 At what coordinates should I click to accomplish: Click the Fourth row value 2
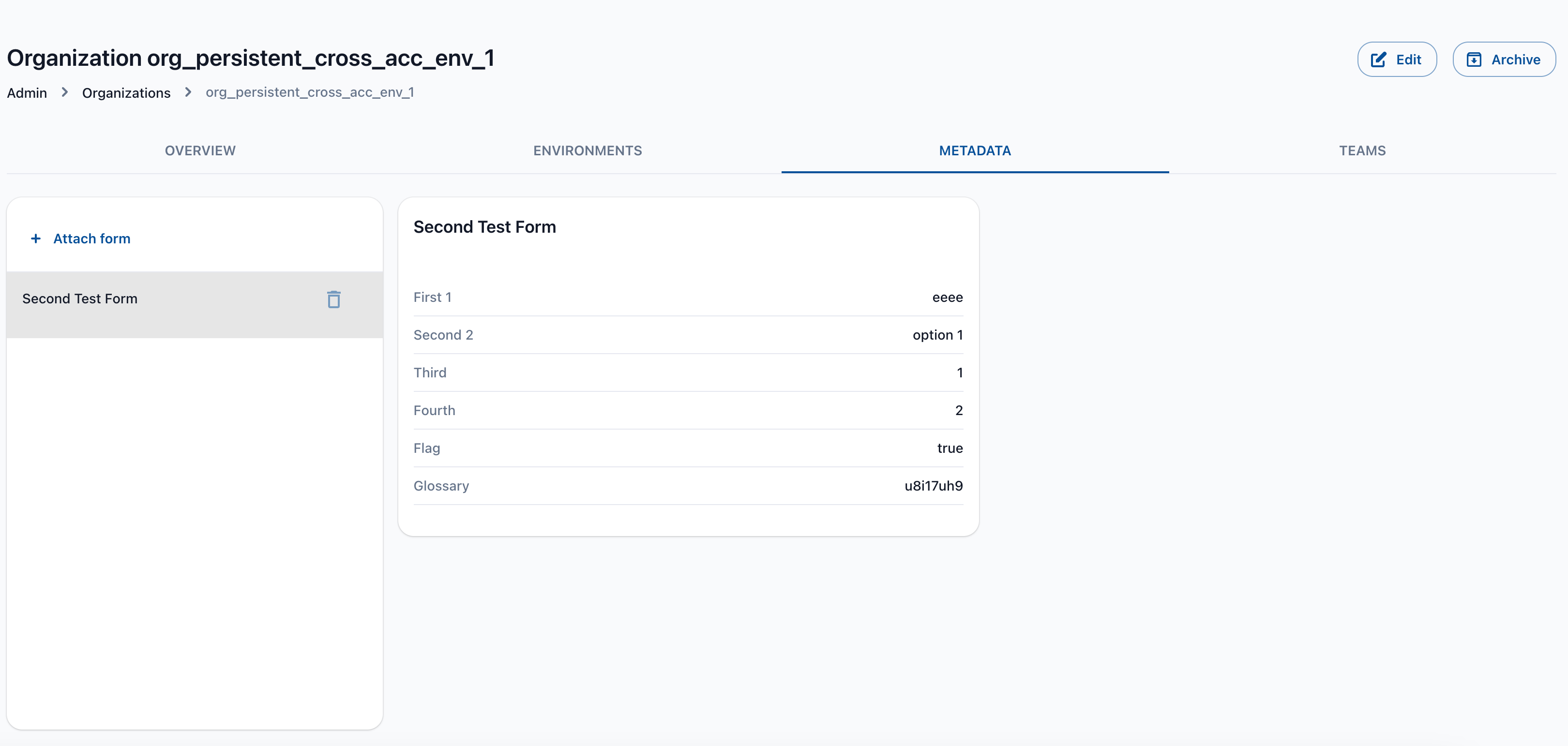[959, 411]
